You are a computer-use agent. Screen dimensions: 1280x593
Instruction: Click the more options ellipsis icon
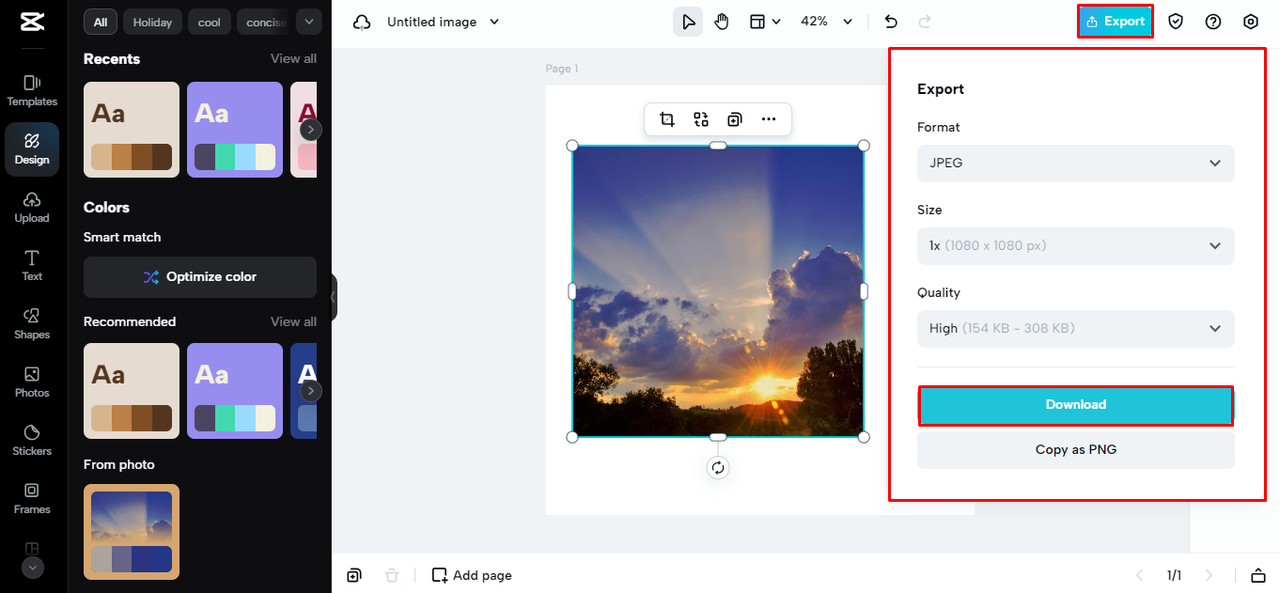pos(768,120)
